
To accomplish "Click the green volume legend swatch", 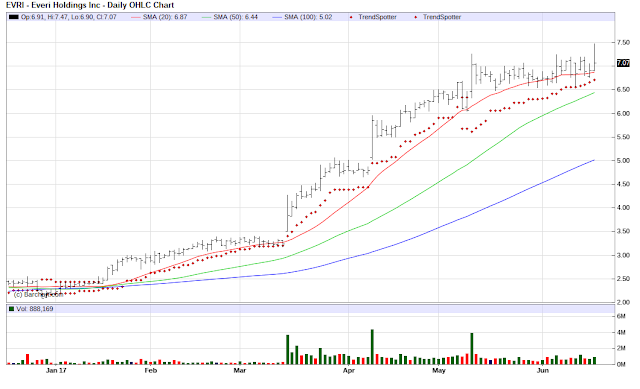I will coord(11,309).
